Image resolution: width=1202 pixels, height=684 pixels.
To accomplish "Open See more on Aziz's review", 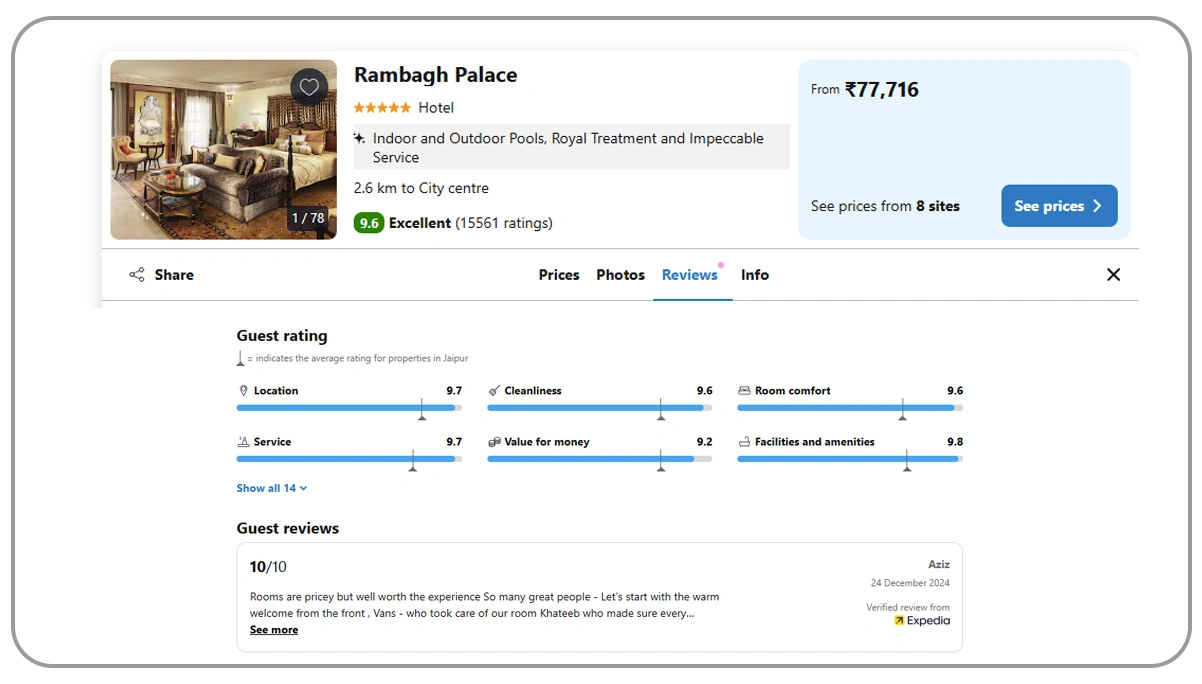I will tap(273, 629).
